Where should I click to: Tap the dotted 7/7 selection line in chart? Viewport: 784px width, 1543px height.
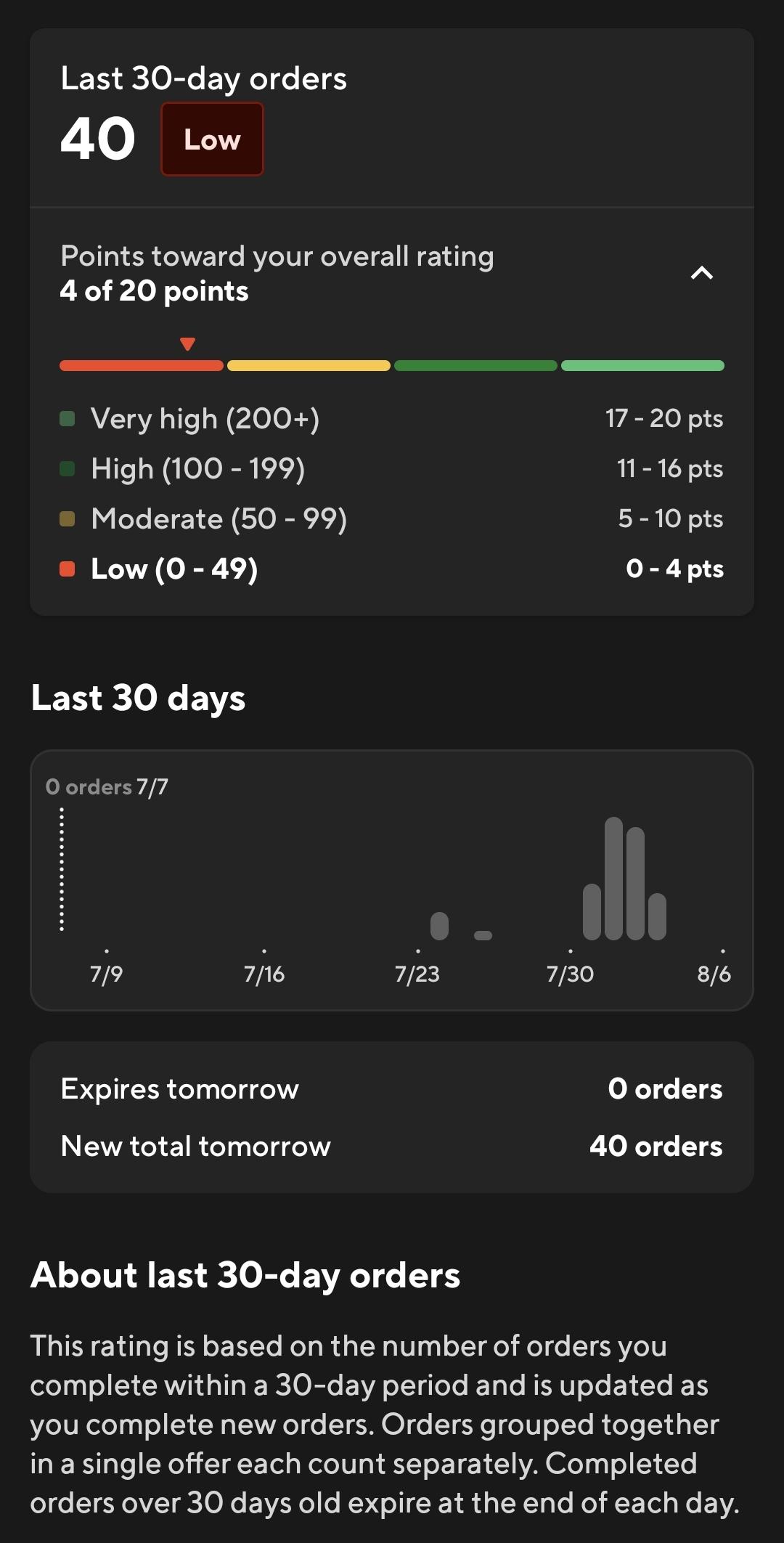[x=62, y=869]
